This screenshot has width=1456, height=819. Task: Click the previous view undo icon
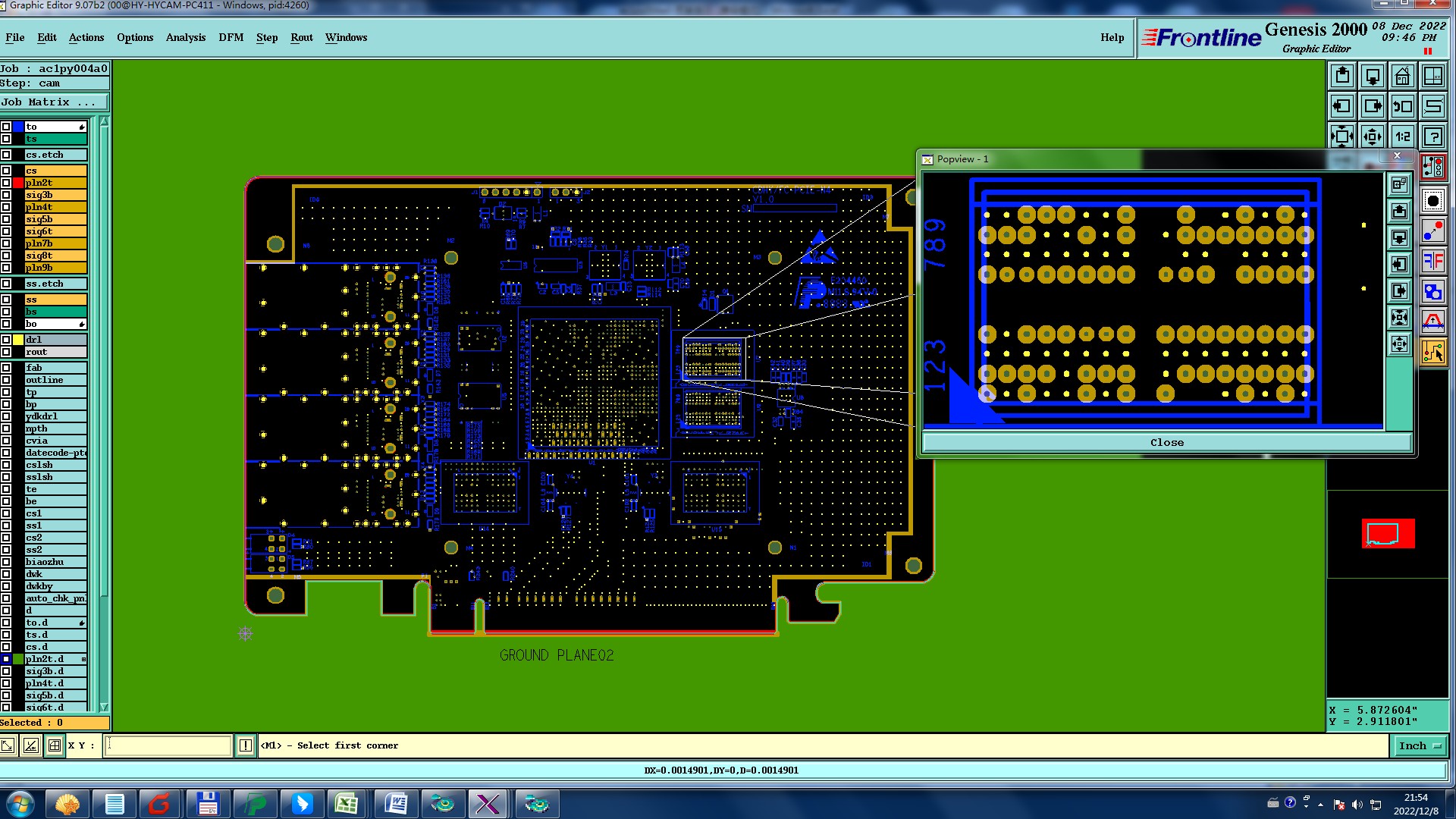click(1403, 107)
